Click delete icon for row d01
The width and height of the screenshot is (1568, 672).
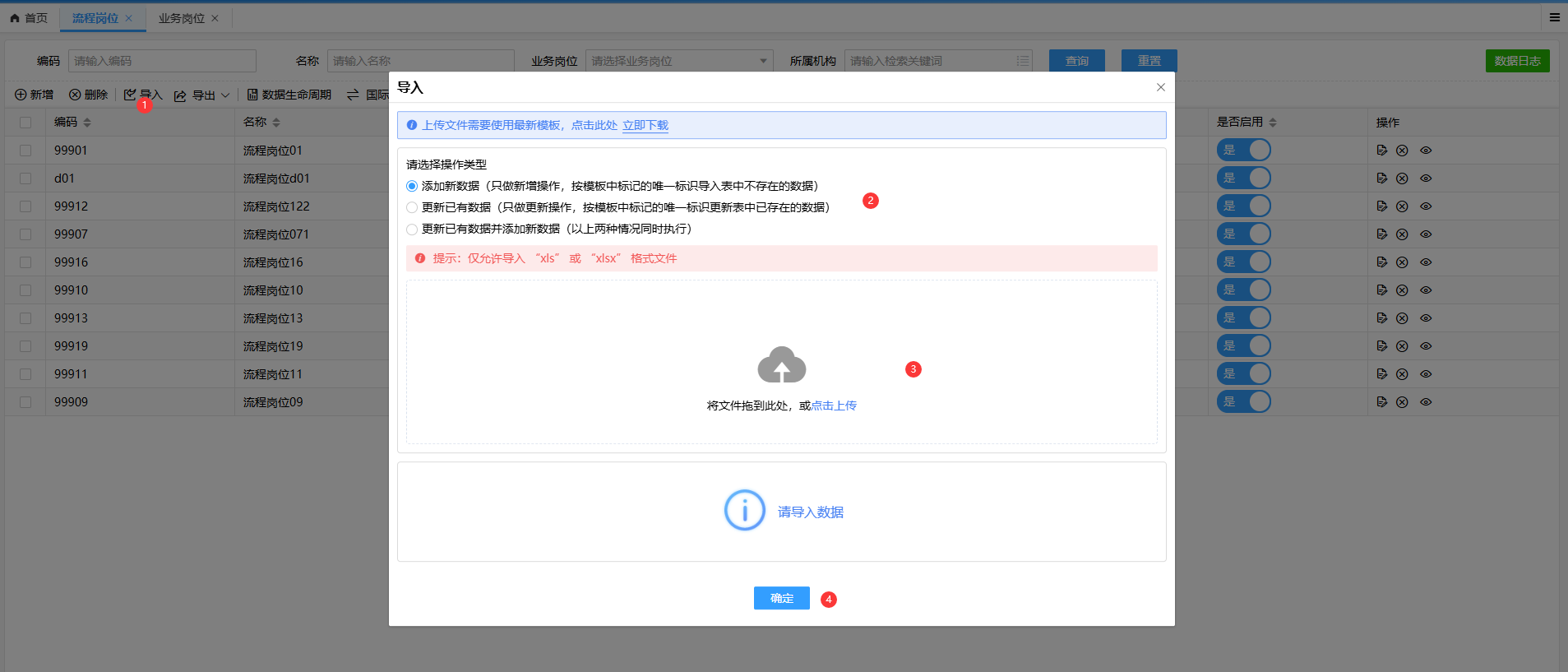click(1402, 178)
